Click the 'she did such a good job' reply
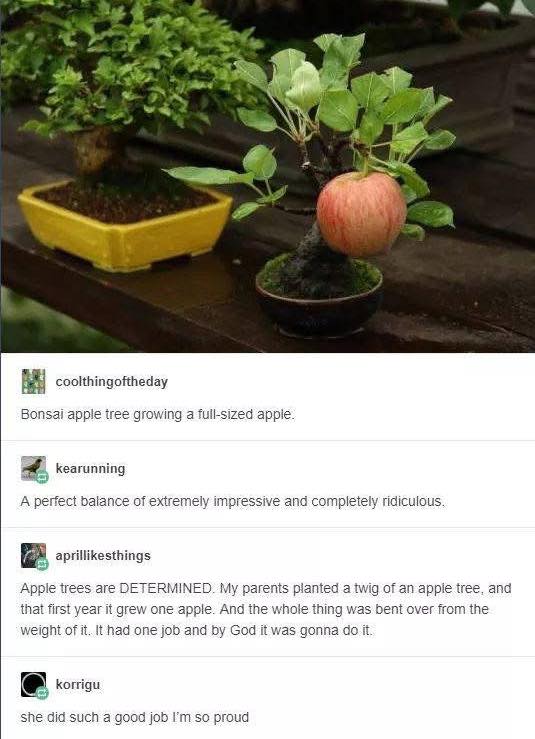 coord(134,717)
